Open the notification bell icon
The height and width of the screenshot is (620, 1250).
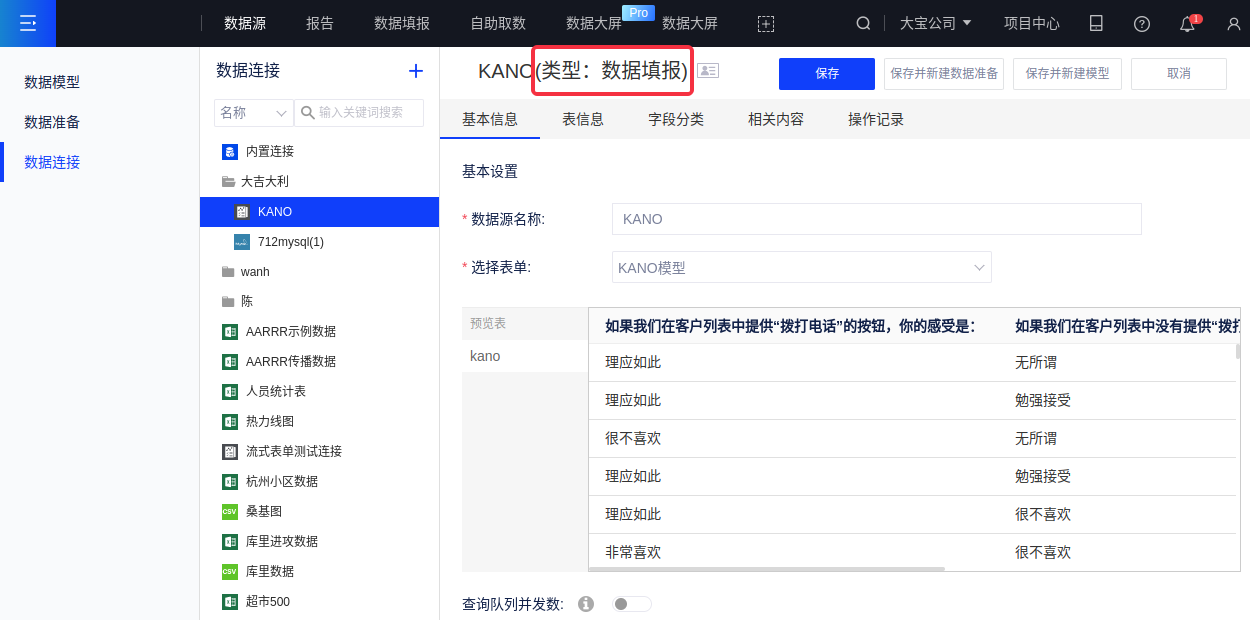point(1188,24)
